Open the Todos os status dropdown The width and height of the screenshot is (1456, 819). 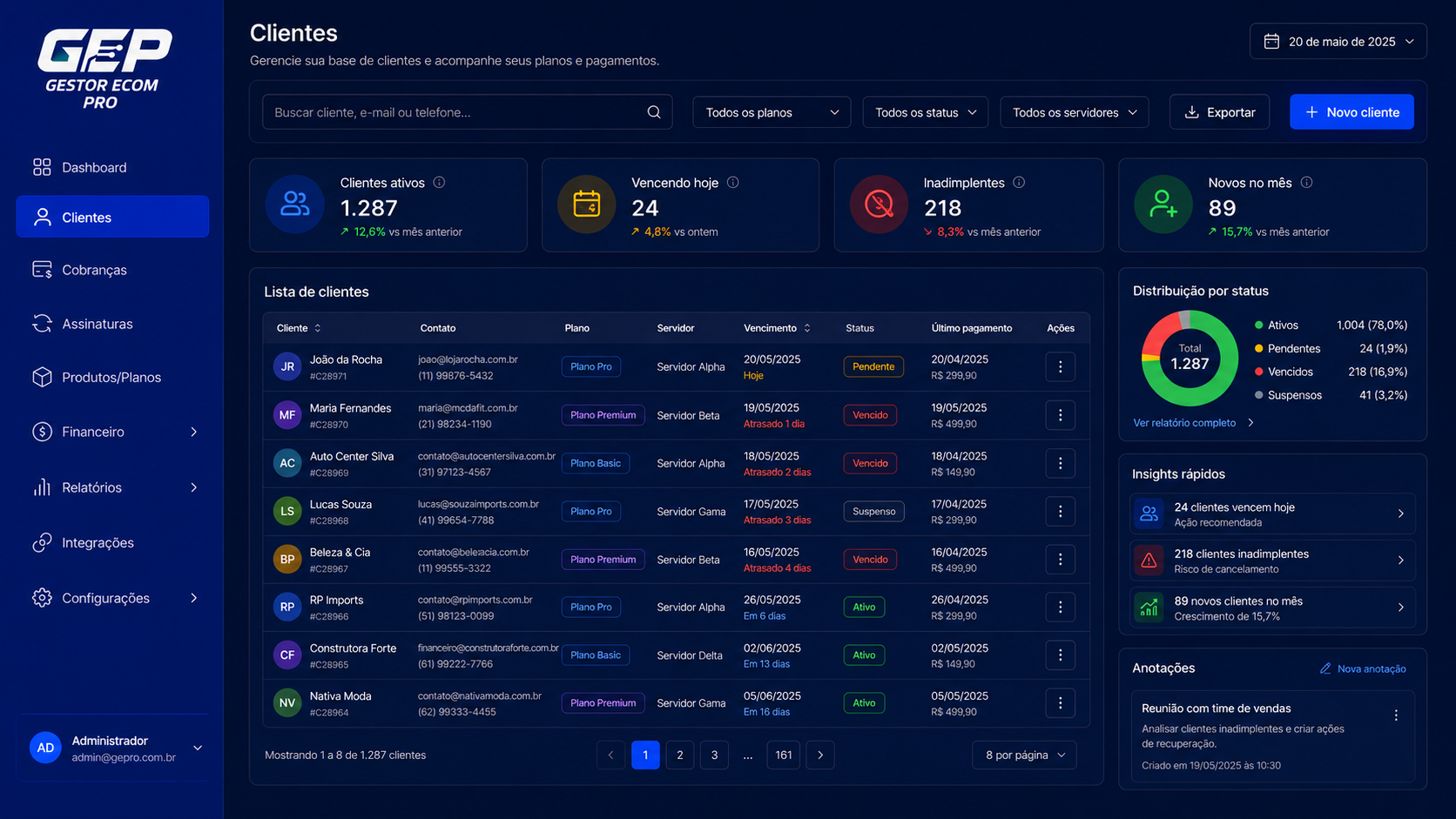tap(925, 112)
